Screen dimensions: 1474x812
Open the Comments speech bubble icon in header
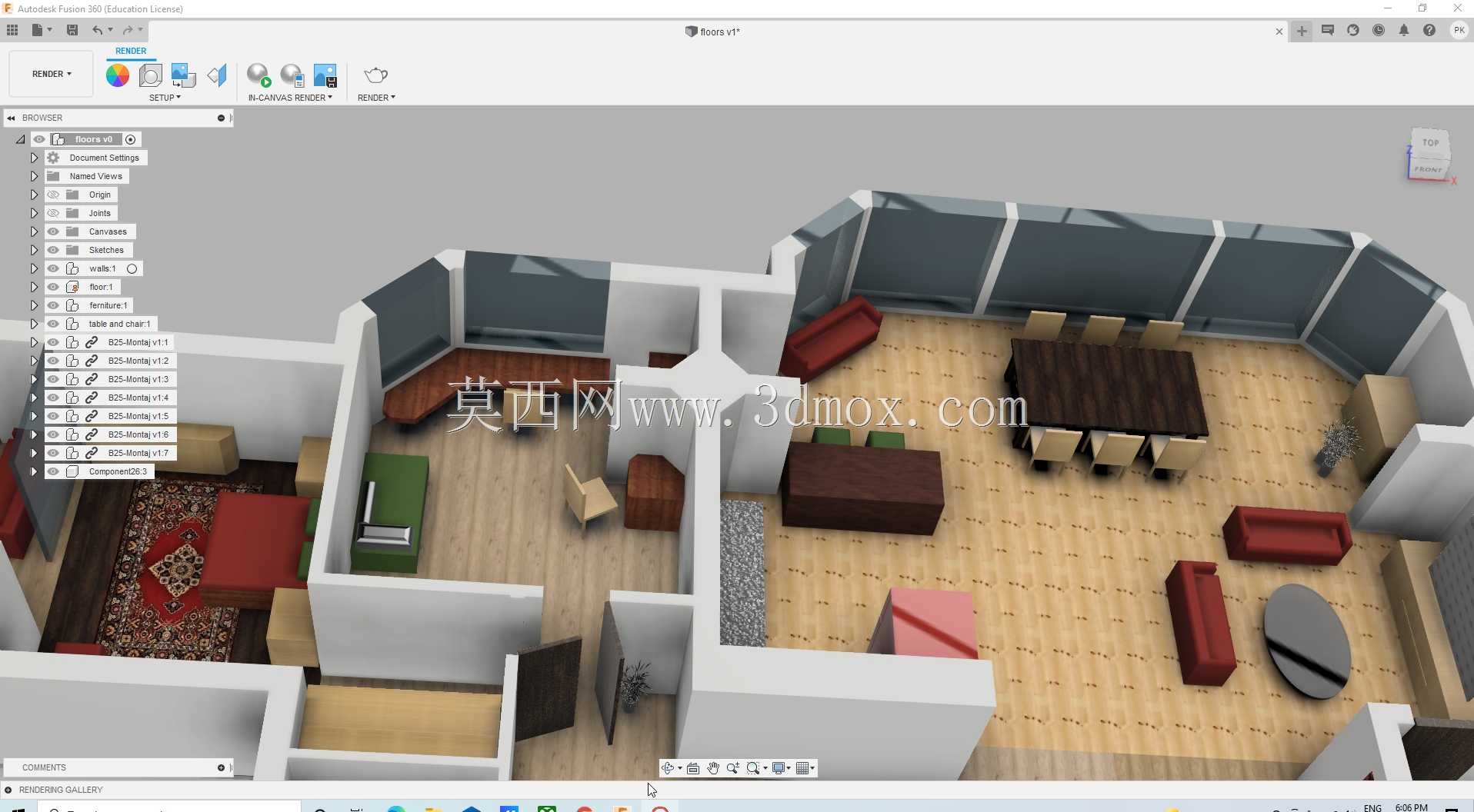[x=1328, y=31]
